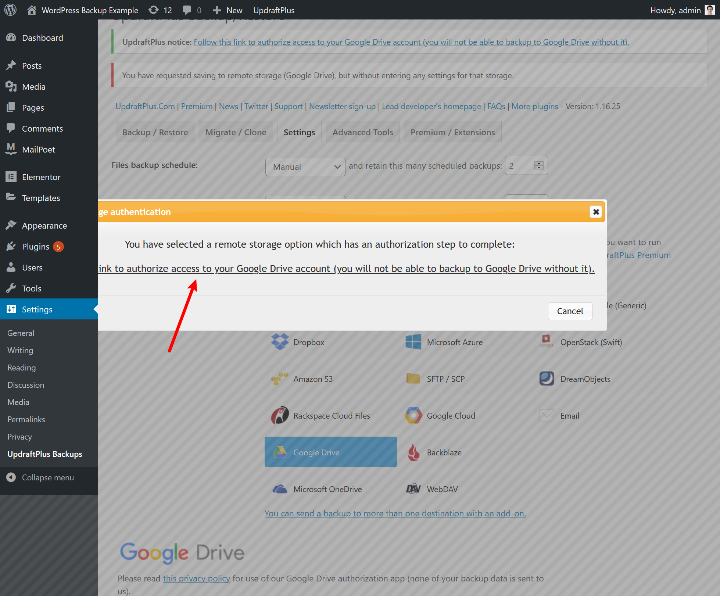
Task: Select the highlighted Google Drive storage option
Action: pos(331,452)
